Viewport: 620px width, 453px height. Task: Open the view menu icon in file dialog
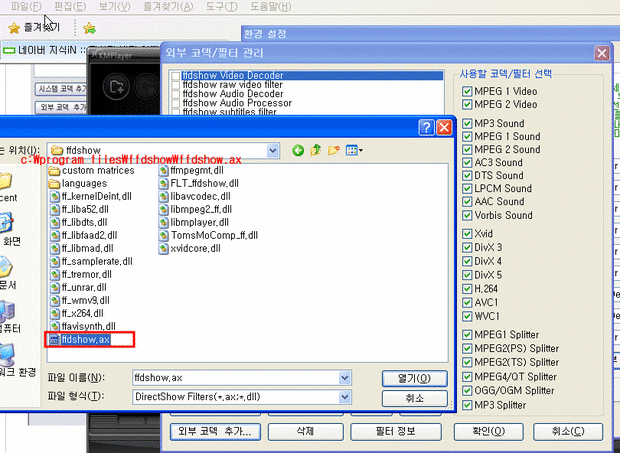tap(354, 150)
